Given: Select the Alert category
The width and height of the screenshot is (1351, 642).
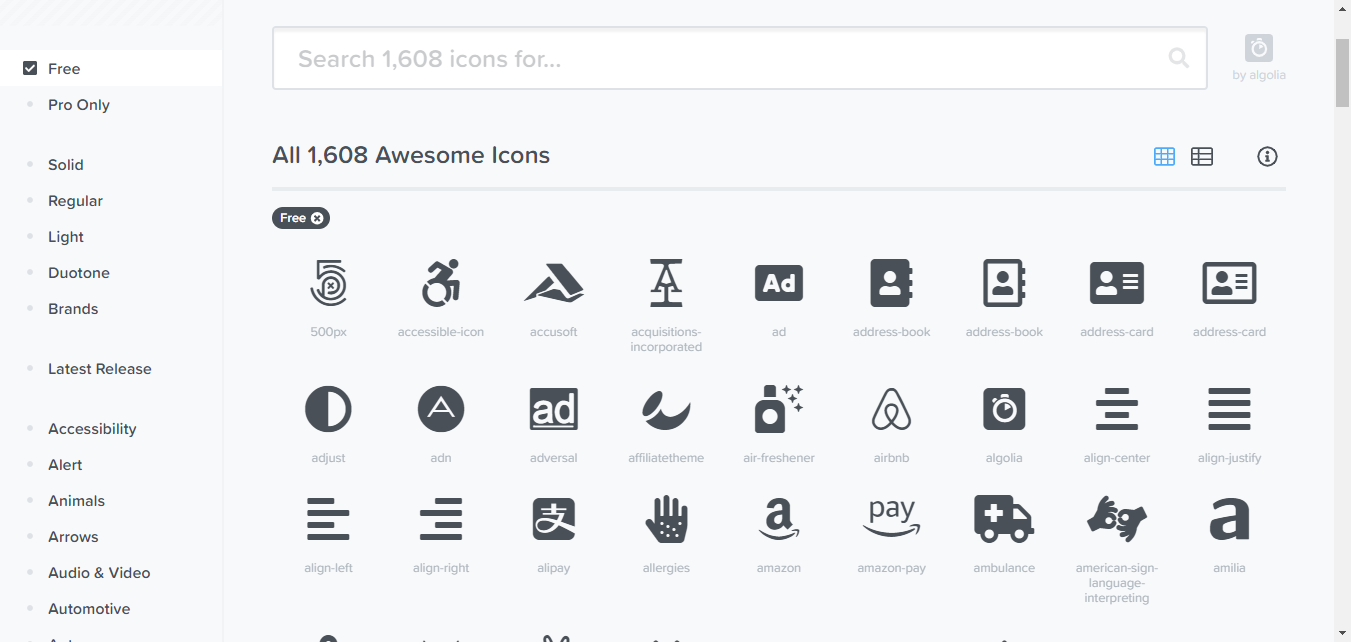Looking at the screenshot, I should pos(65,465).
